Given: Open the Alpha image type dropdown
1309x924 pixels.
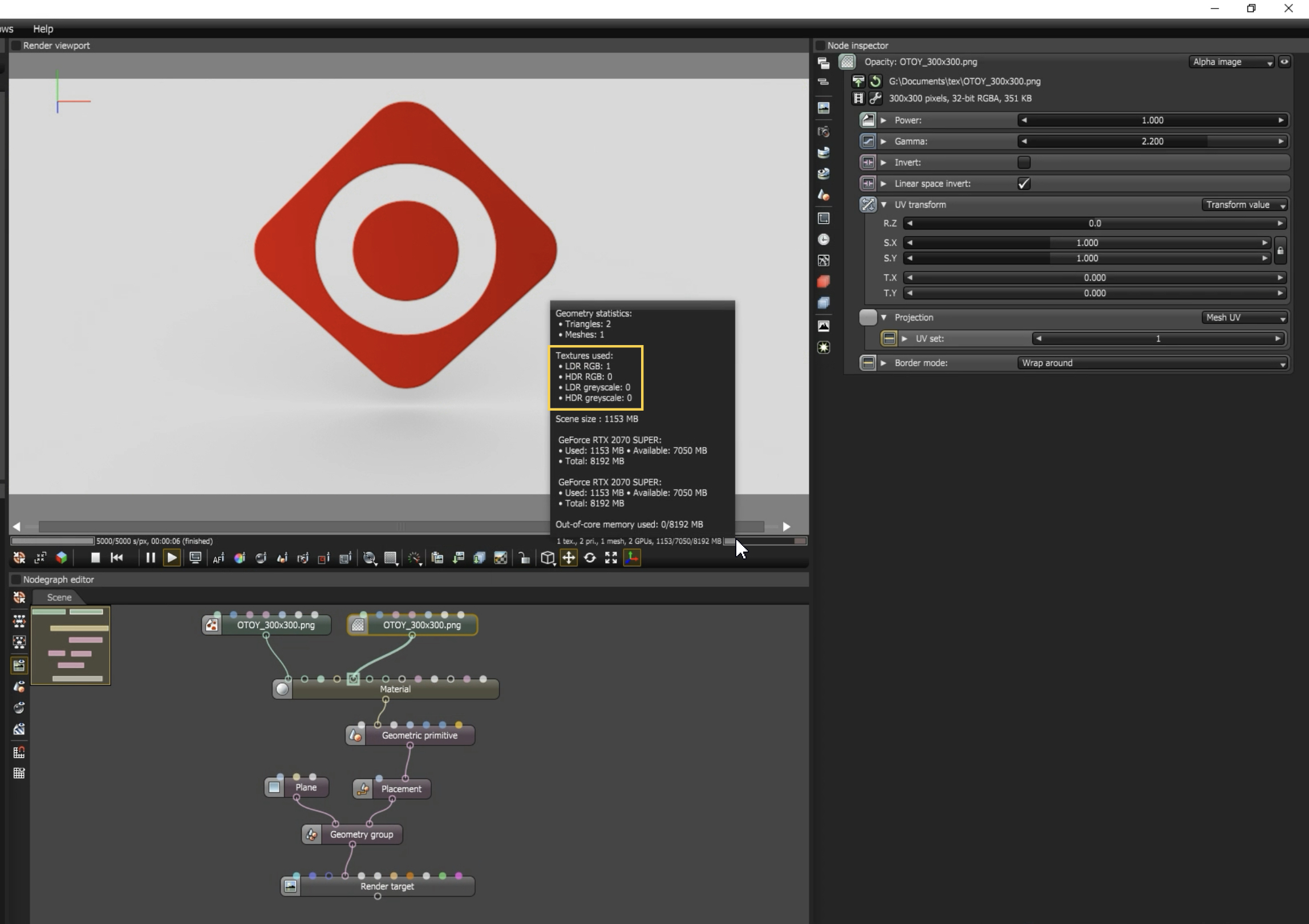Looking at the screenshot, I should 1232,62.
